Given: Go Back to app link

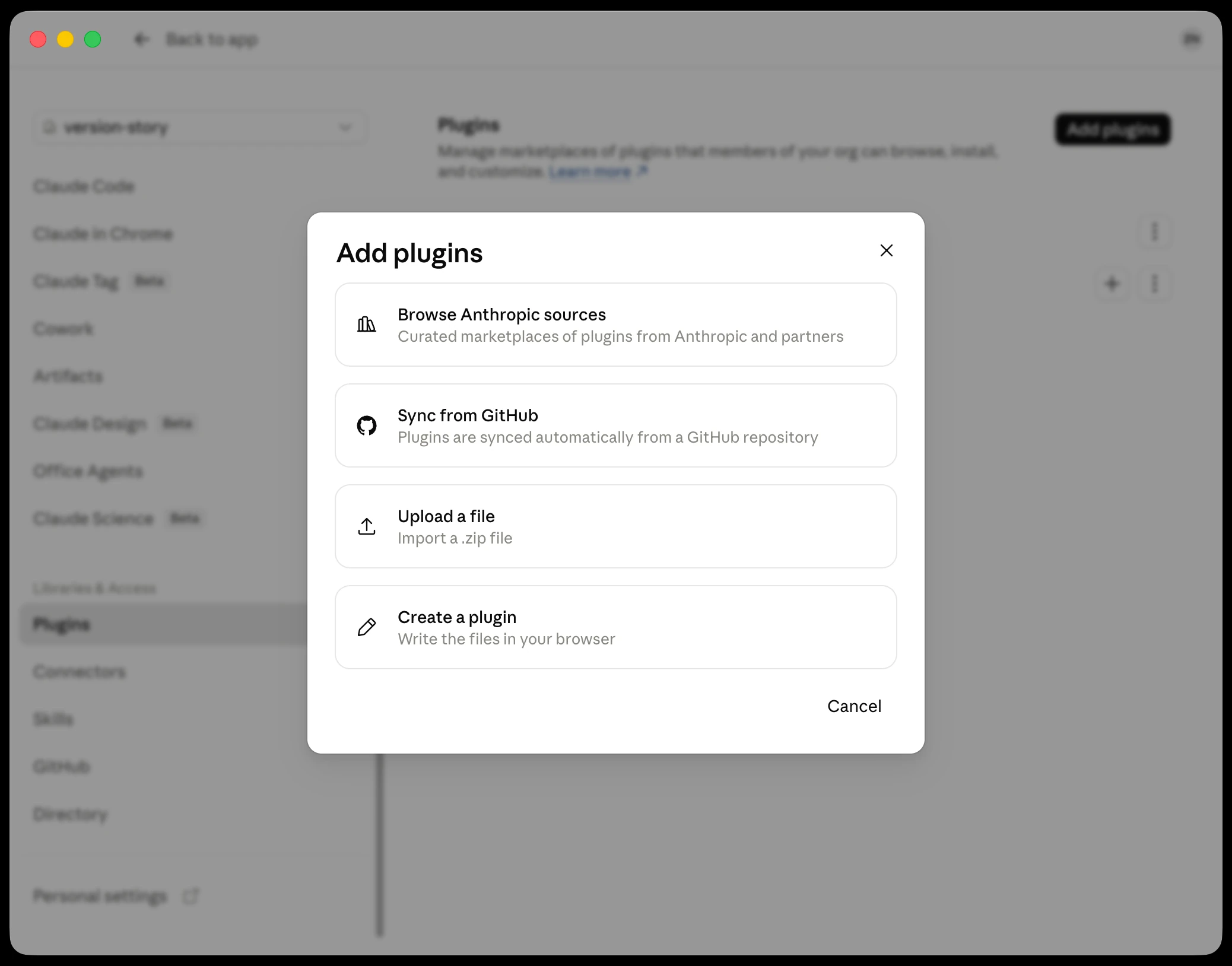Looking at the screenshot, I should point(211,40).
